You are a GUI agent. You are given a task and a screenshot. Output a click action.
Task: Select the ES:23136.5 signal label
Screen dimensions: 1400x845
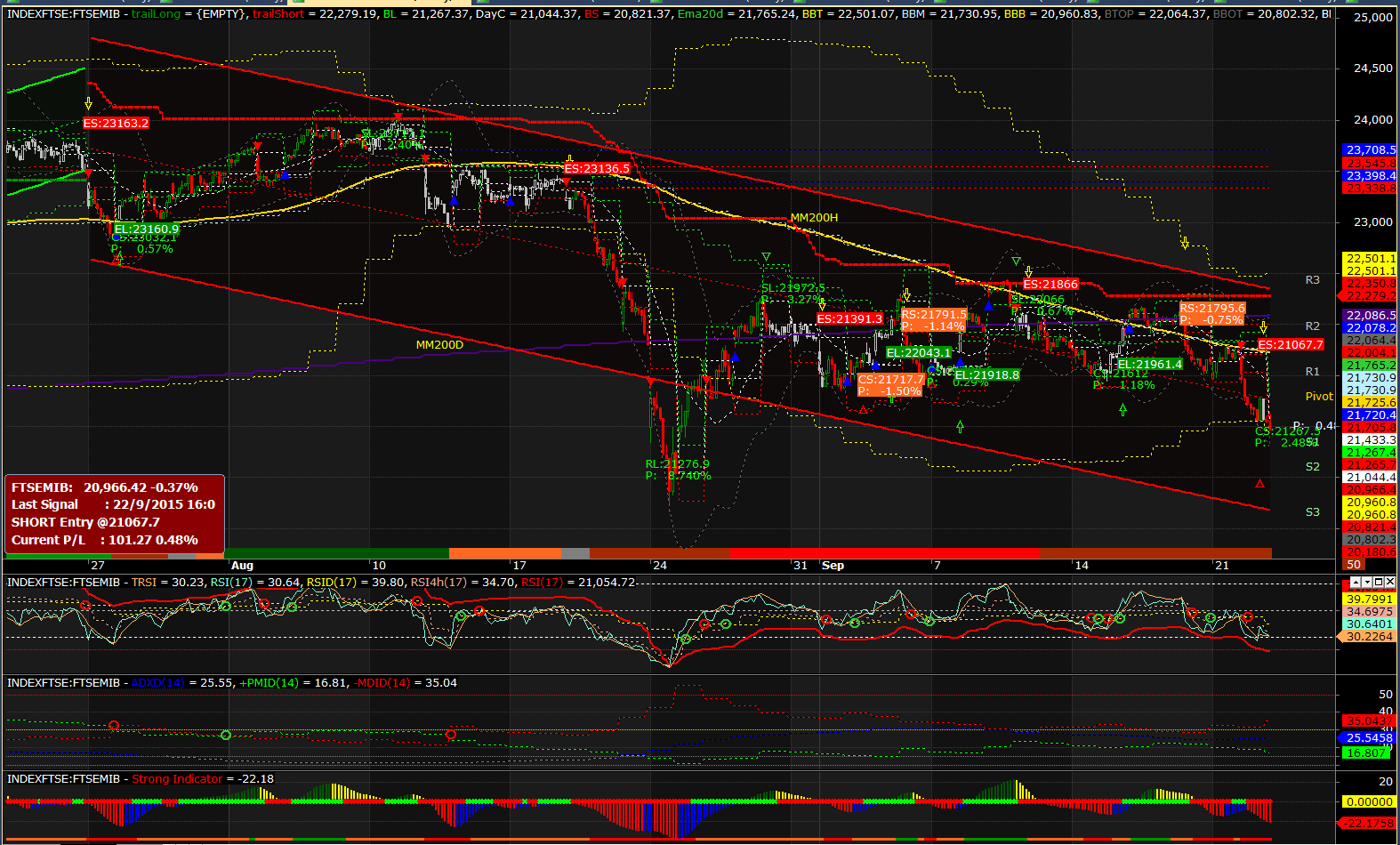(597, 168)
